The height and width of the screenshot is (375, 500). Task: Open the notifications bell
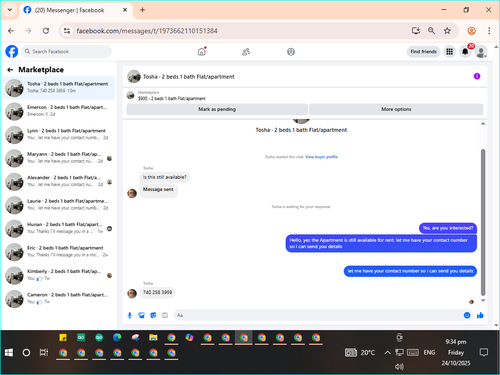point(465,52)
